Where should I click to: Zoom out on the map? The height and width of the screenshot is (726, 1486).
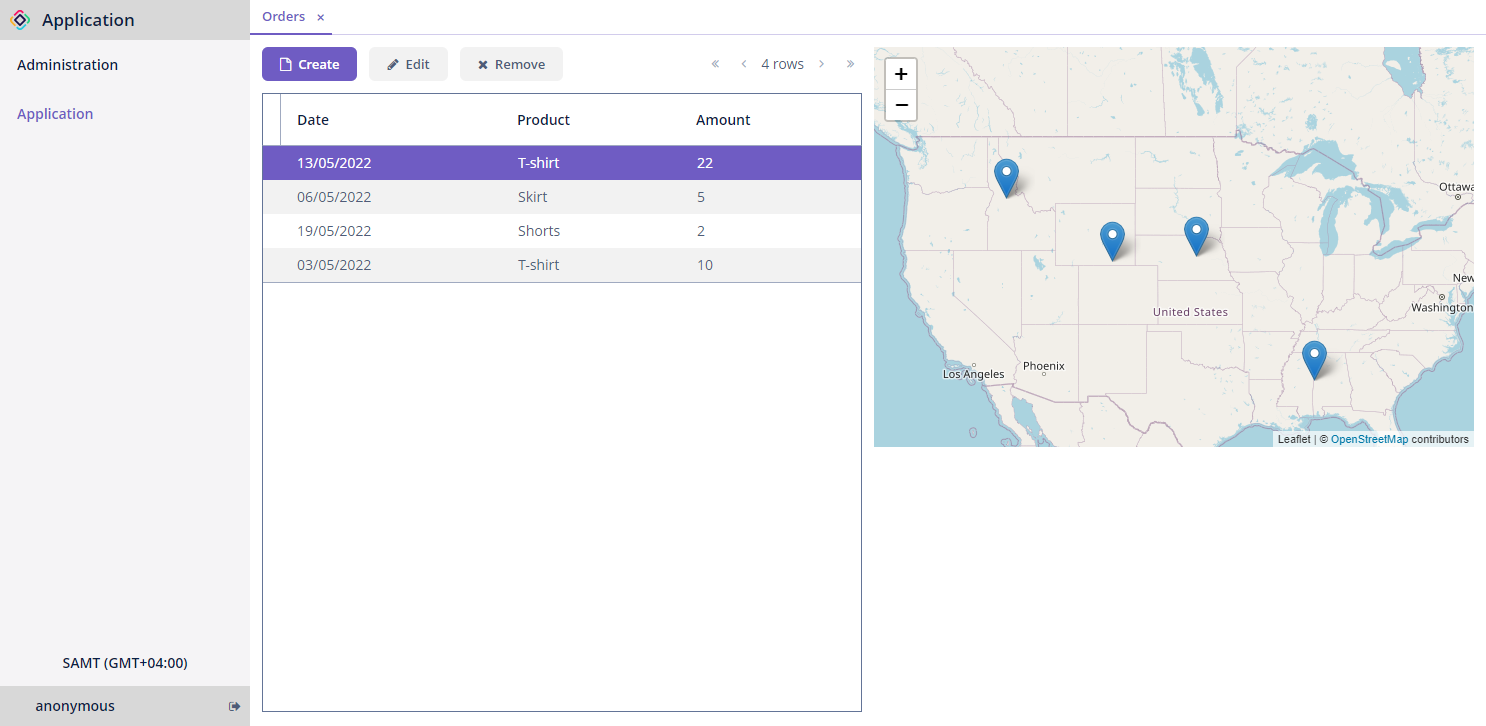(x=901, y=105)
